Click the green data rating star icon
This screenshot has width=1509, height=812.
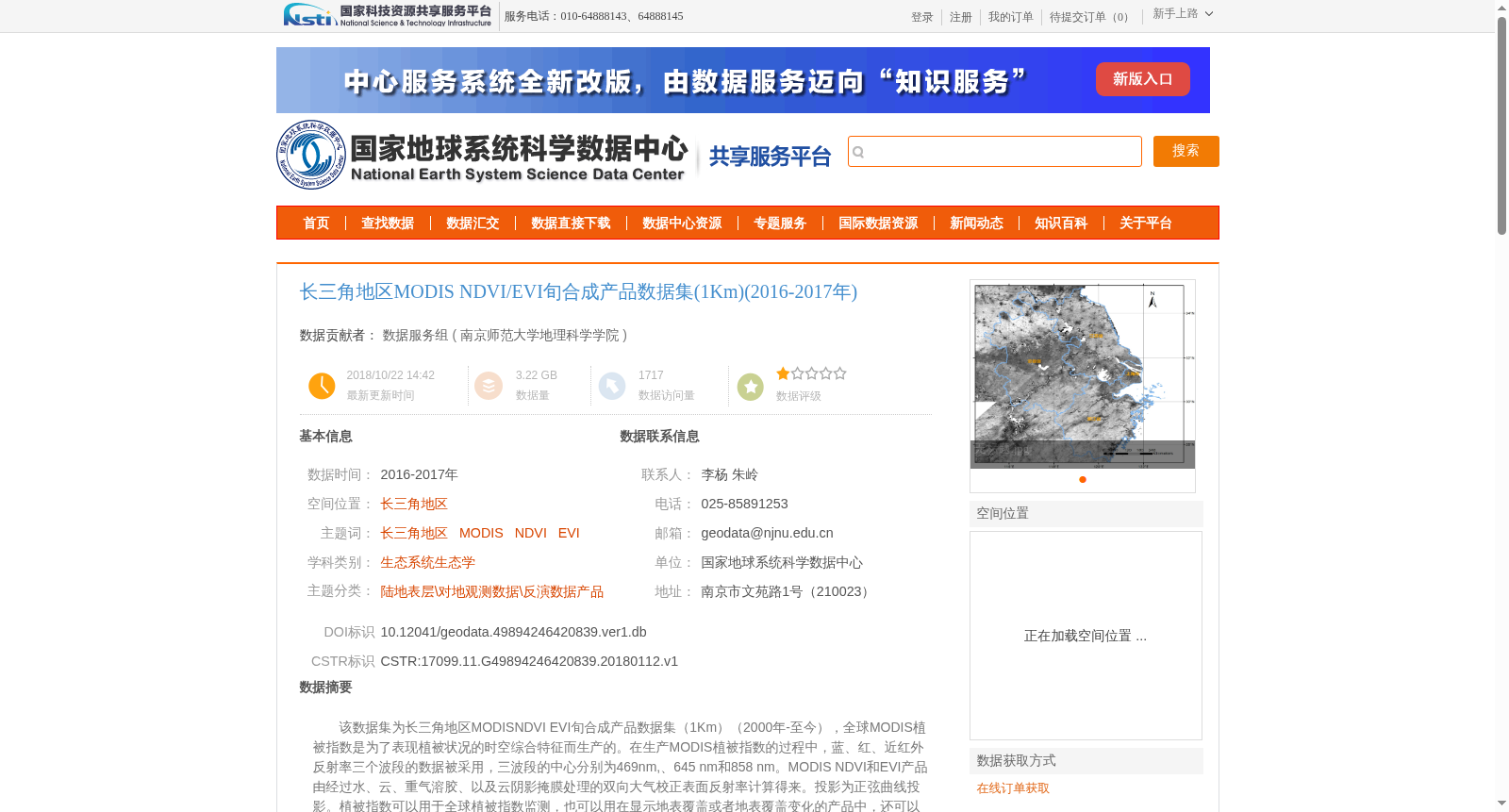[751, 387]
